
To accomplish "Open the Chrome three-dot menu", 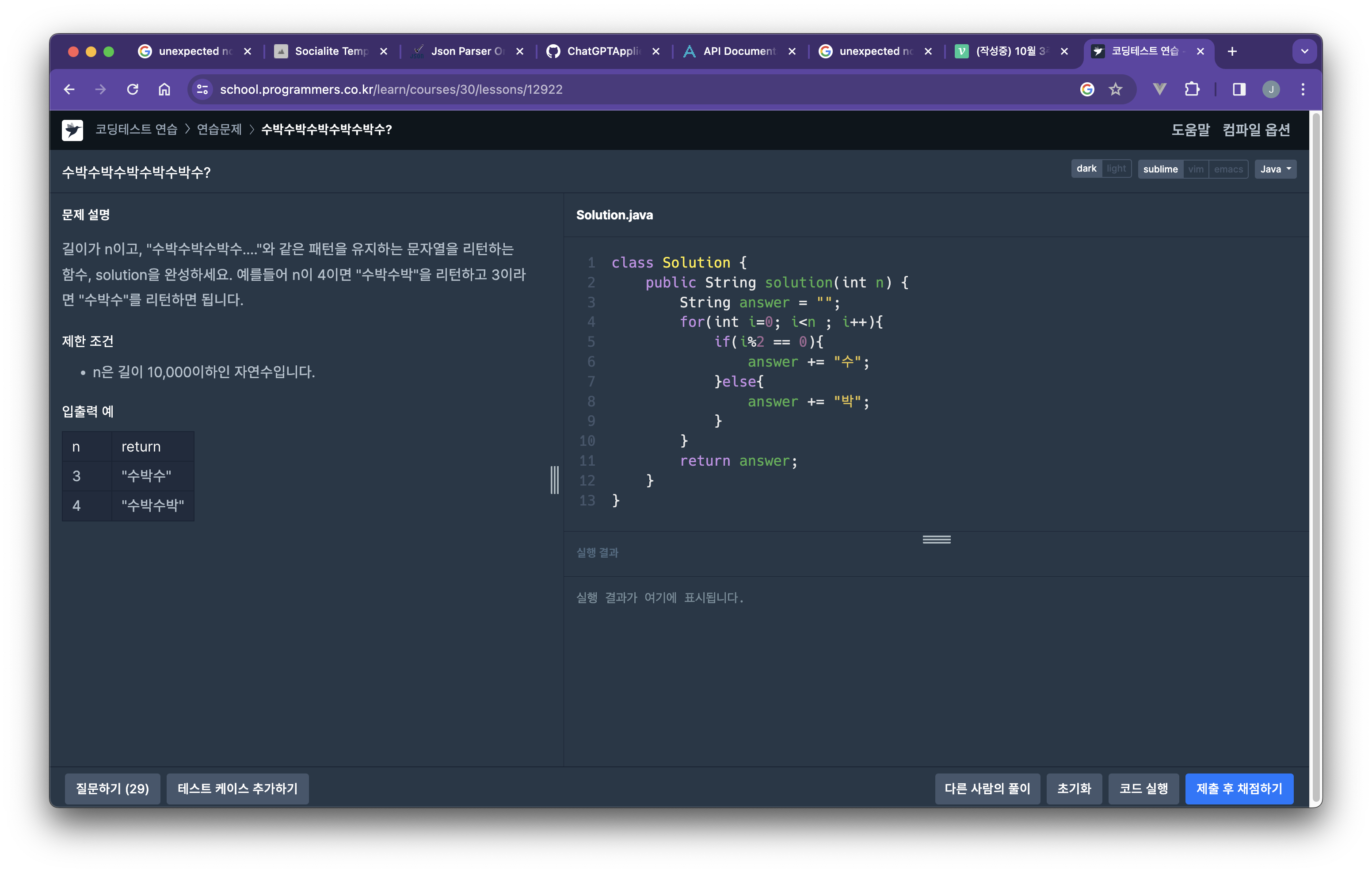I will [1303, 89].
